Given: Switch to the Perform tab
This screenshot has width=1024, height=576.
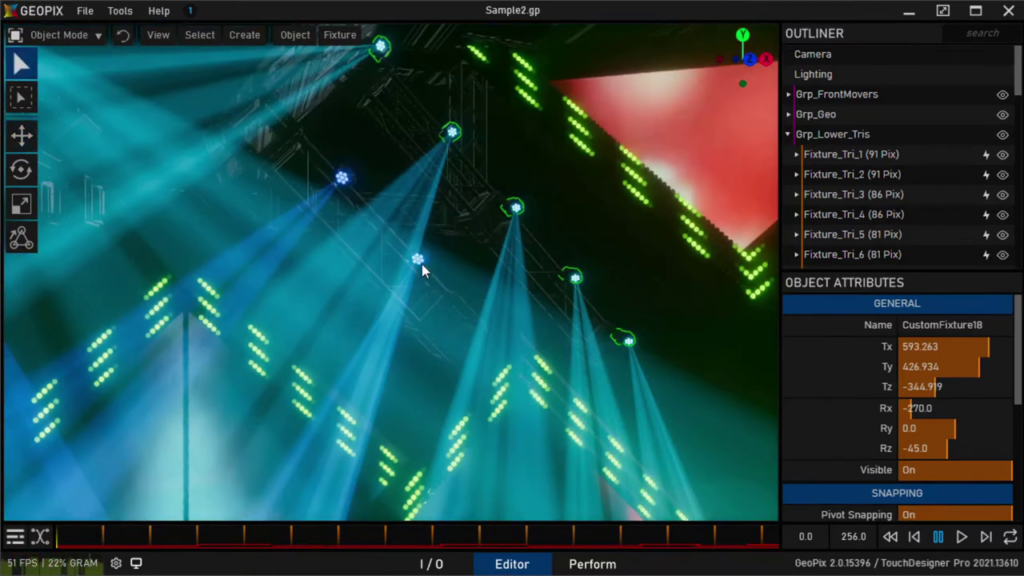Looking at the screenshot, I should (592, 564).
